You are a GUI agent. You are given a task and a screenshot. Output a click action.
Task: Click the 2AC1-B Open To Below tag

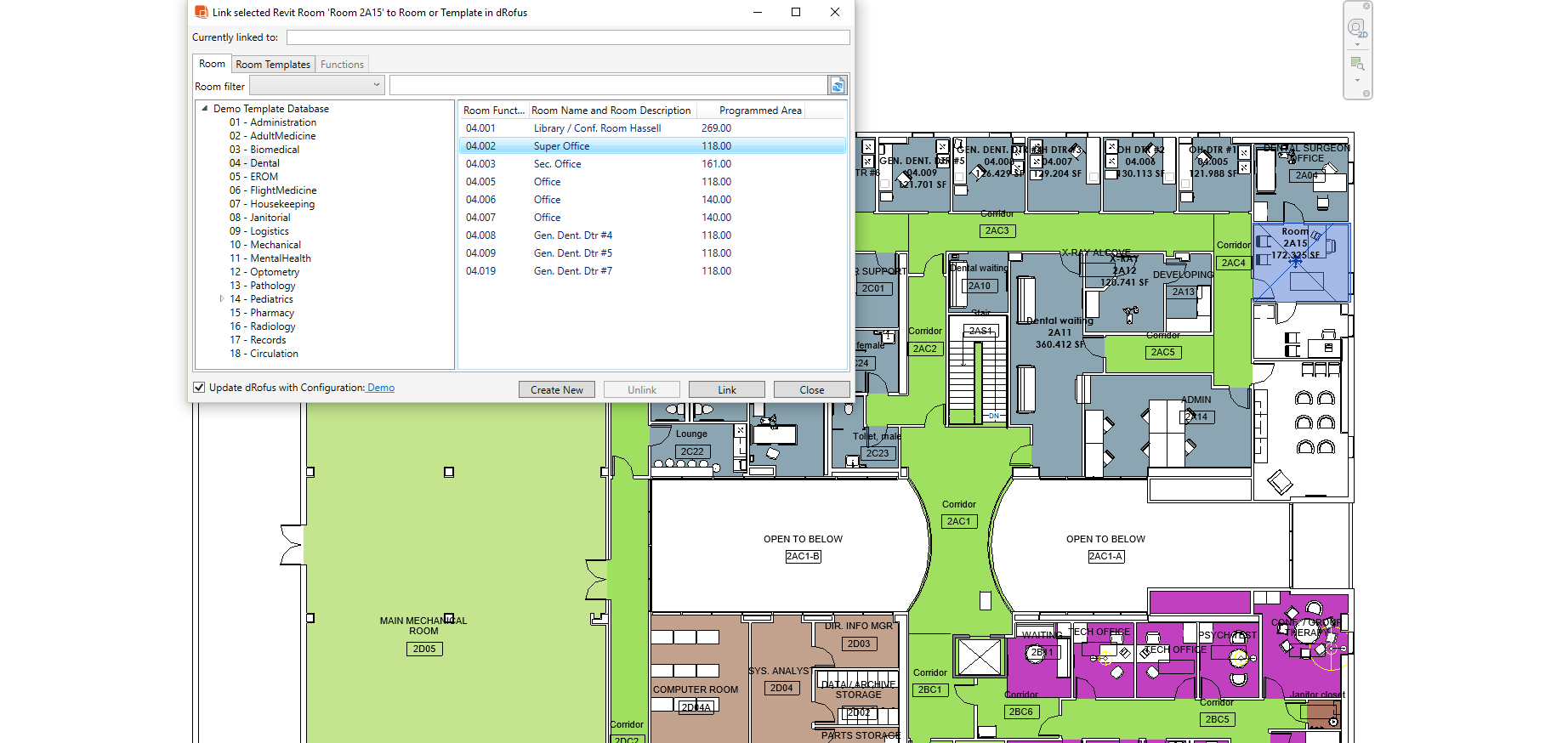(803, 556)
